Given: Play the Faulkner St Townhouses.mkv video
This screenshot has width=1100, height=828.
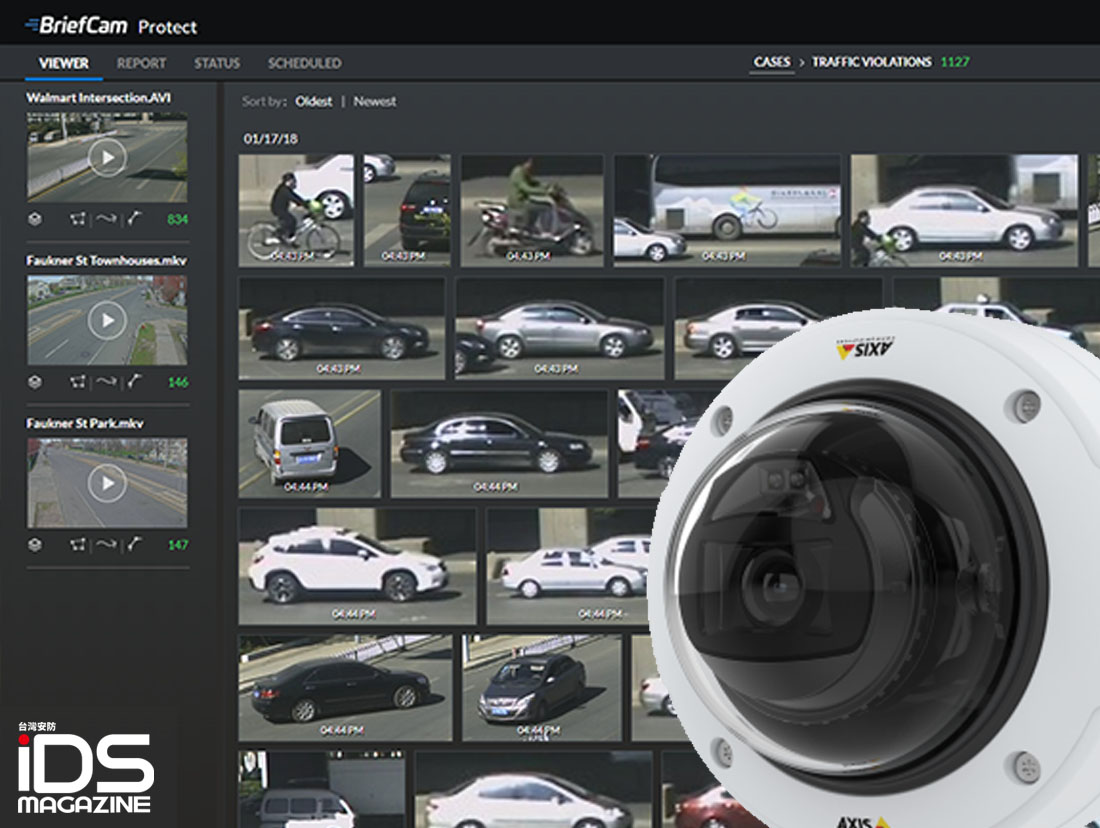Looking at the screenshot, I should pyautogui.click(x=107, y=320).
